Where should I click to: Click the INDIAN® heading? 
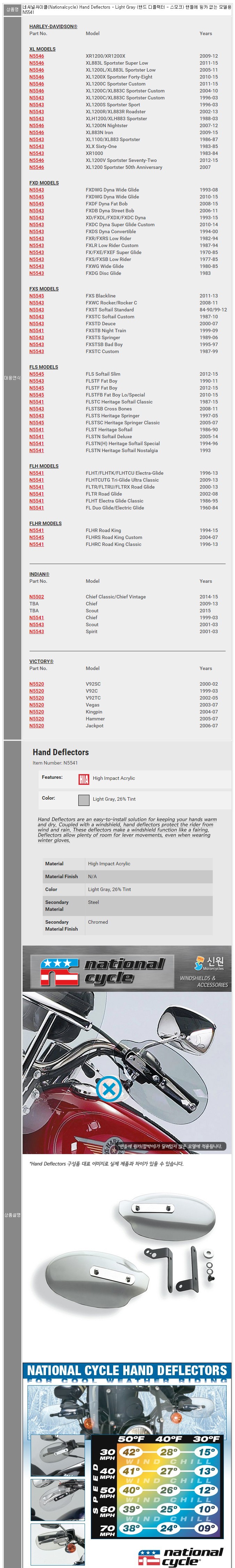(x=39, y=574)
